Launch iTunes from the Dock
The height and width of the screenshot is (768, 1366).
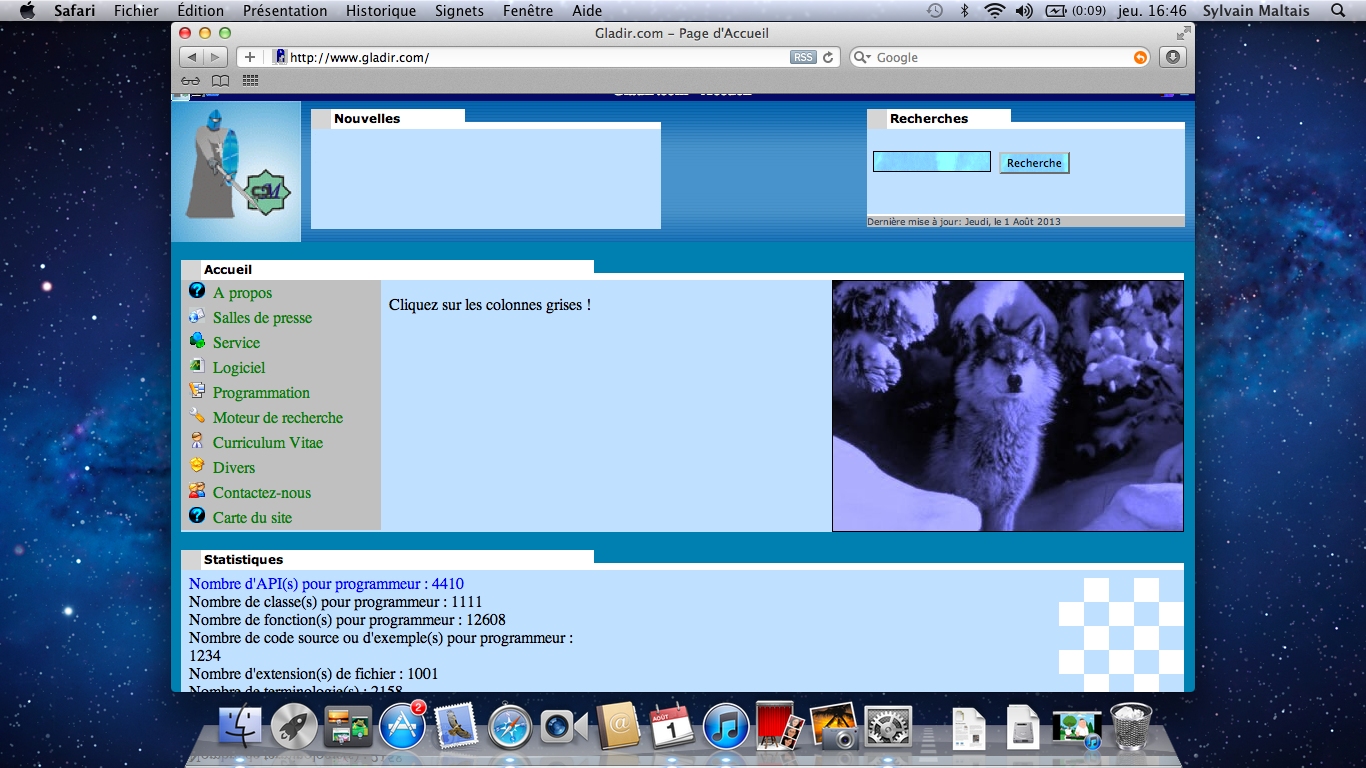coord(726,726)
